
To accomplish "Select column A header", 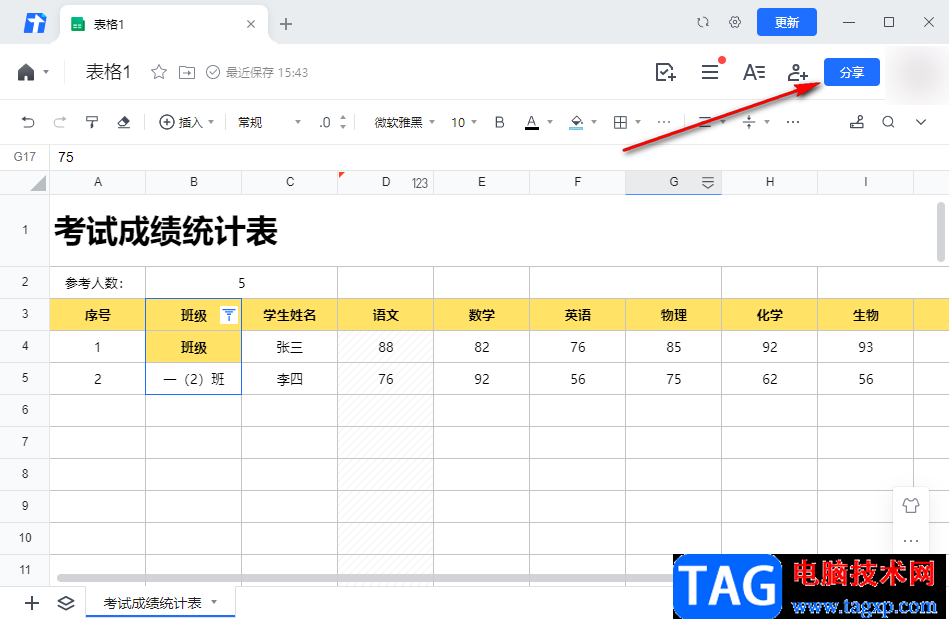I will point(97,182).
